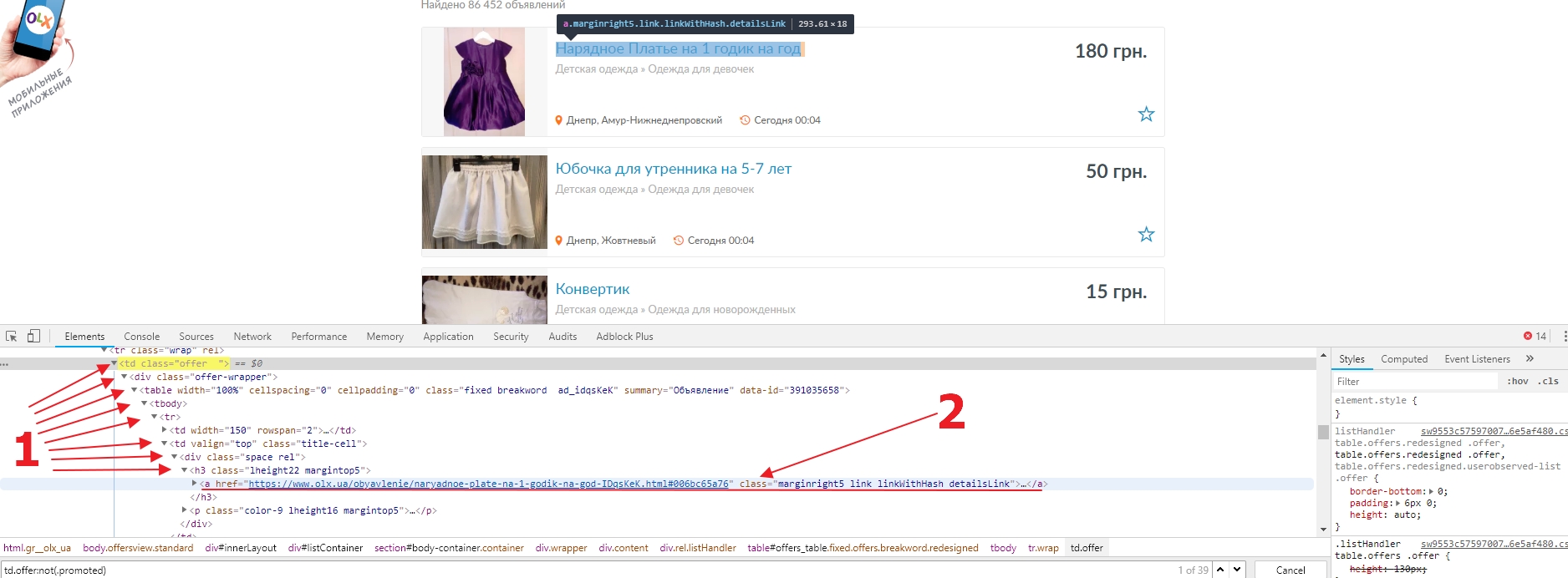This screenshot has width=1568, height=578.
Task: Click the row-actions ellipsis beside the selected td
Action: pyautogui.click(x=4, y=364)
